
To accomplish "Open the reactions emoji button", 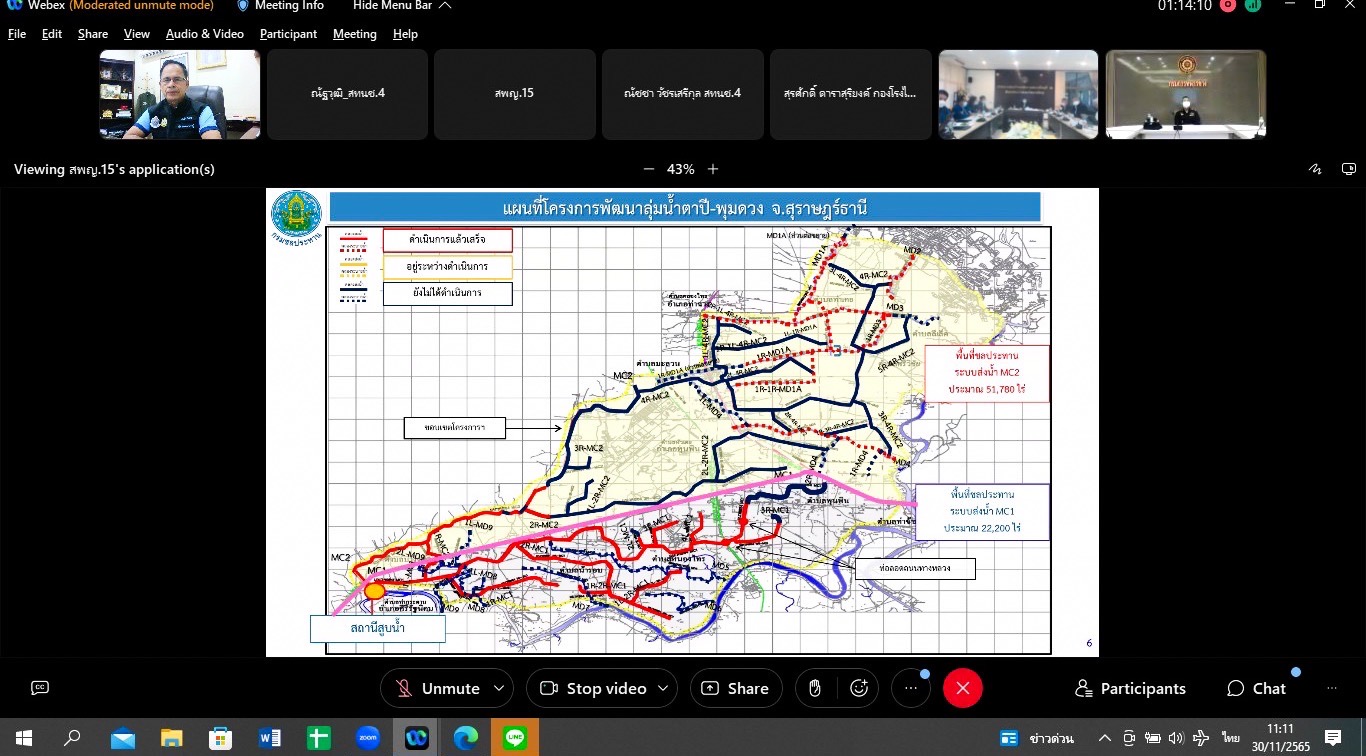I will (x=858, y=688).
